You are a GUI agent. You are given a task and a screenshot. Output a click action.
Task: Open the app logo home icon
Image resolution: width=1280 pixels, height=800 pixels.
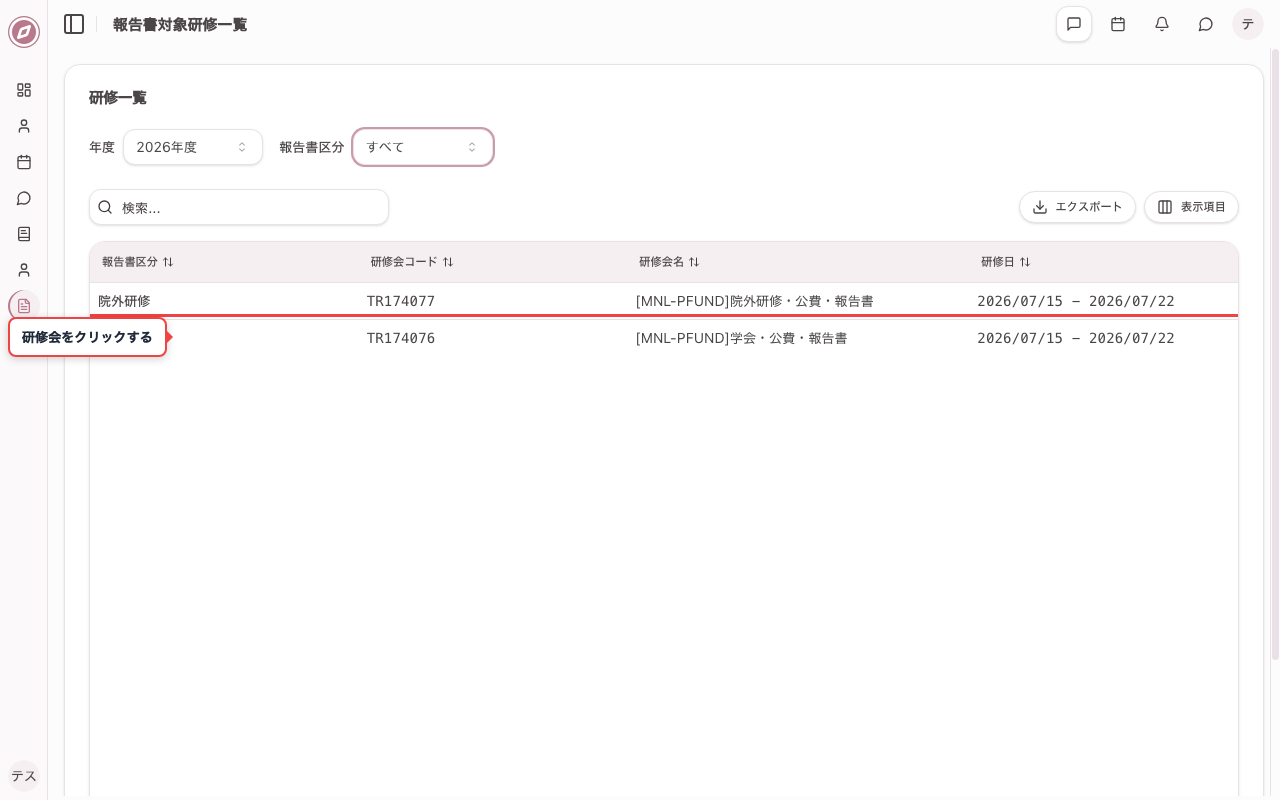pos(24,32)
